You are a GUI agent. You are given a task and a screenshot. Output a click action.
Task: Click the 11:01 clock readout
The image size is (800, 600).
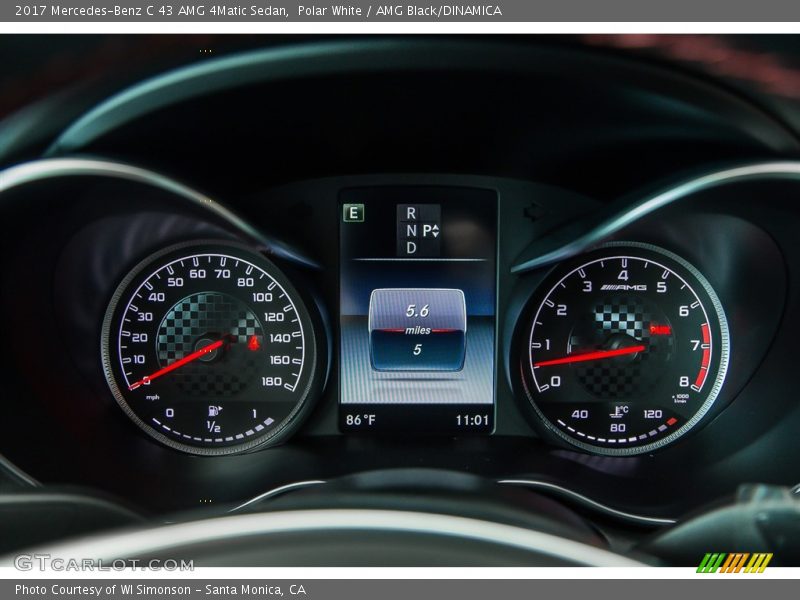tap(472, 420)
